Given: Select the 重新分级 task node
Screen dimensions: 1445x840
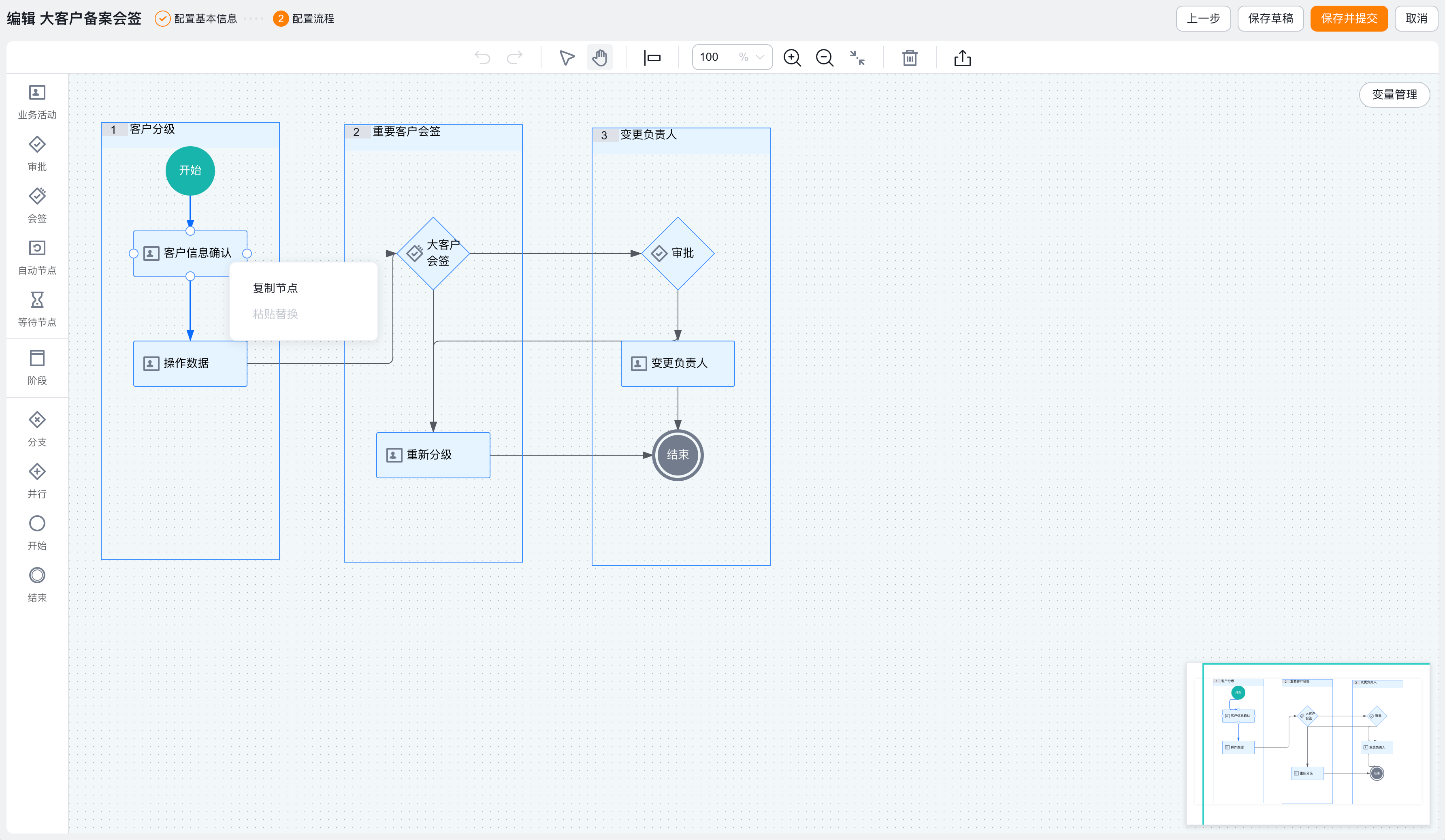Looking at the screenshot, I should point(433,455).
